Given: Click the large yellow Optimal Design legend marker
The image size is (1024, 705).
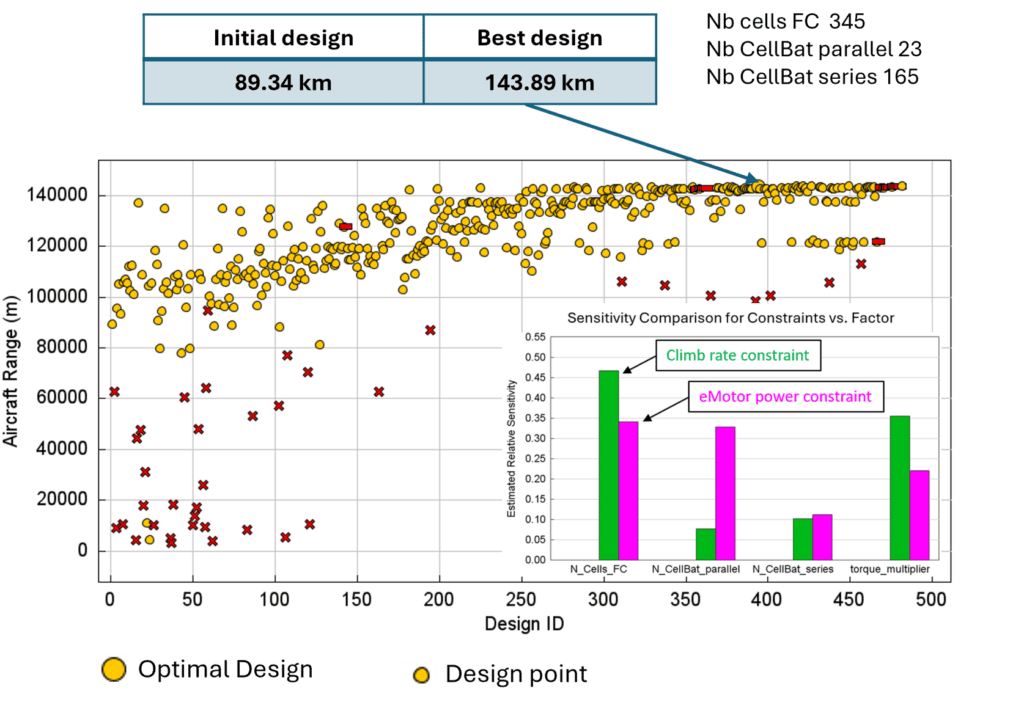Looking at the screenshot, I should (x=114, y=670).
